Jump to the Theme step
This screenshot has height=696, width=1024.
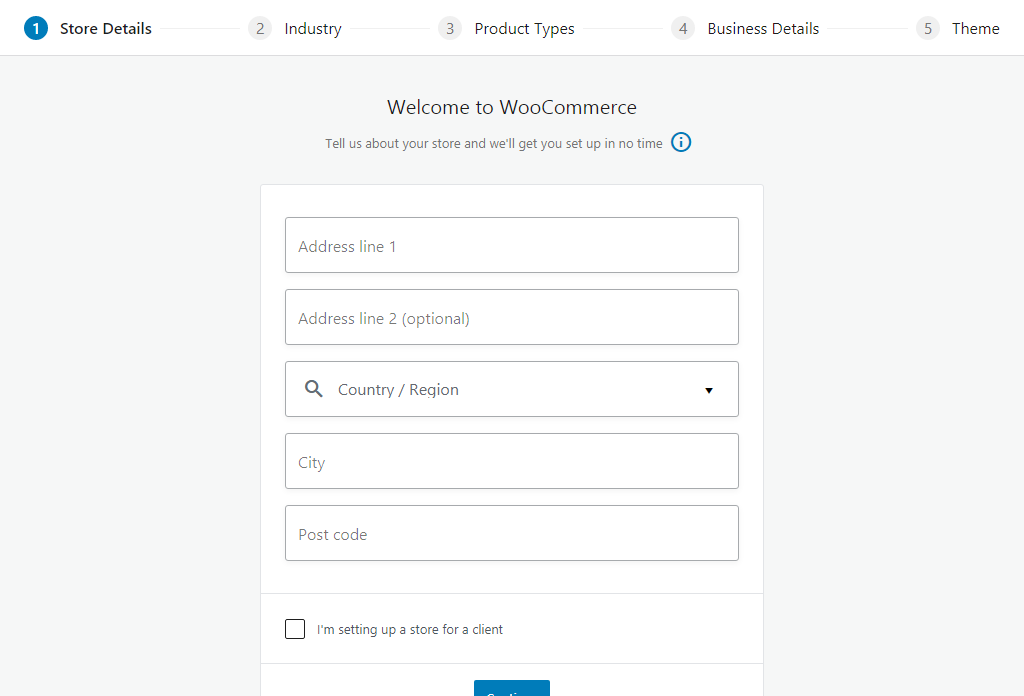pyautogui.click(x=975, y=29)
